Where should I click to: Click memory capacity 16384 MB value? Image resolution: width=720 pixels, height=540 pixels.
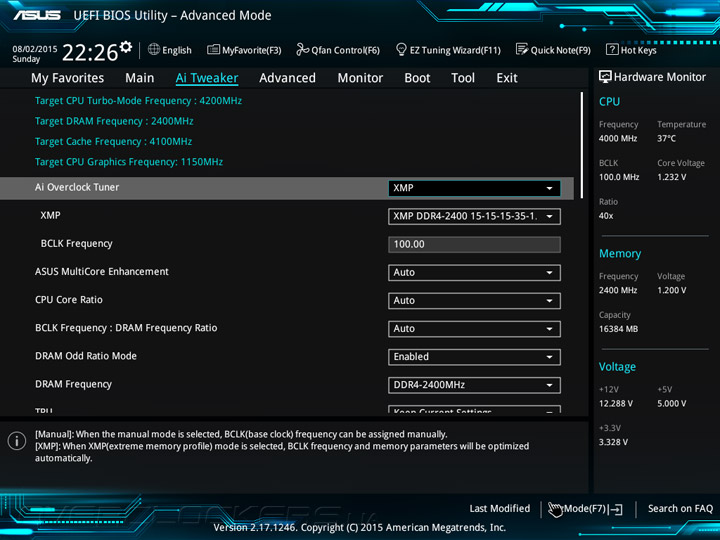(618, 329)
